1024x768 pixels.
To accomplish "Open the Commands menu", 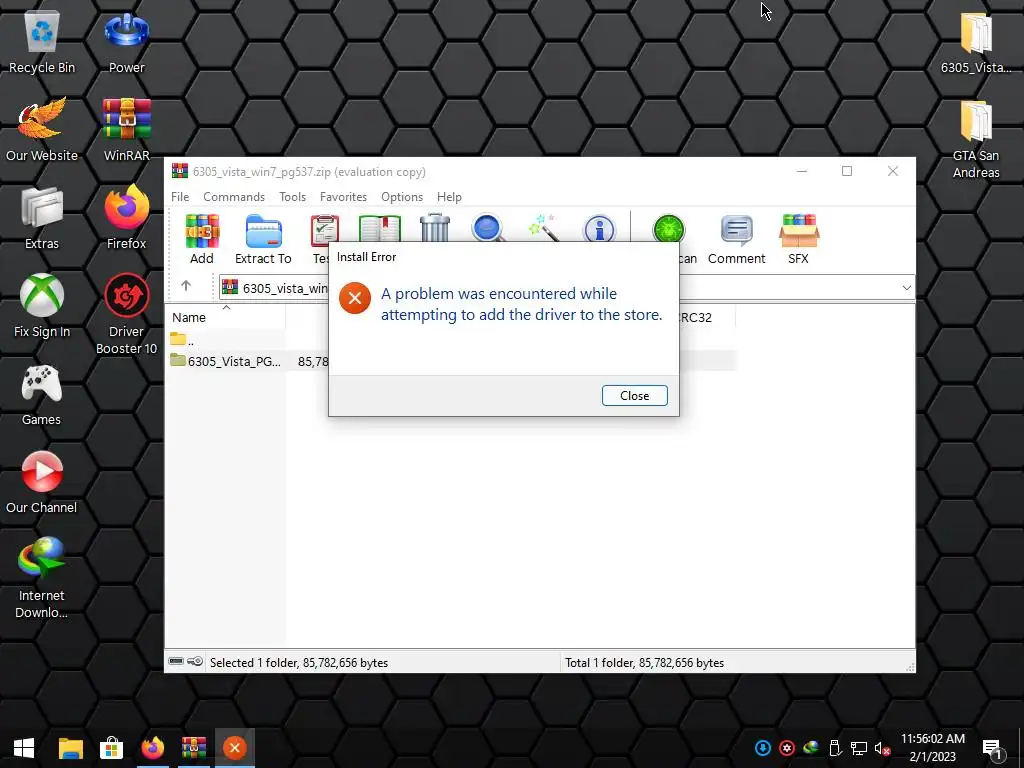I will (x=234, y=197).
